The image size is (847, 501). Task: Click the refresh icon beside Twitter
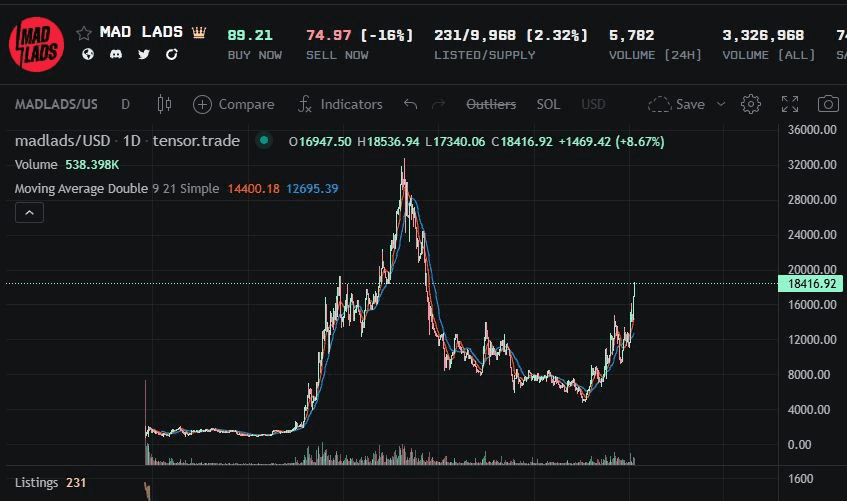172,54
